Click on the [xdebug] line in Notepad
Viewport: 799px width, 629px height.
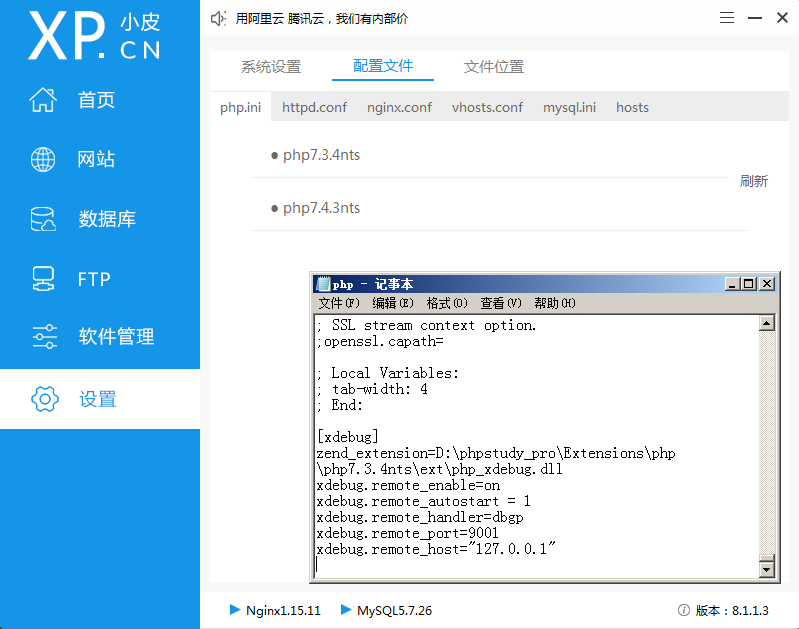pos(348,437)
